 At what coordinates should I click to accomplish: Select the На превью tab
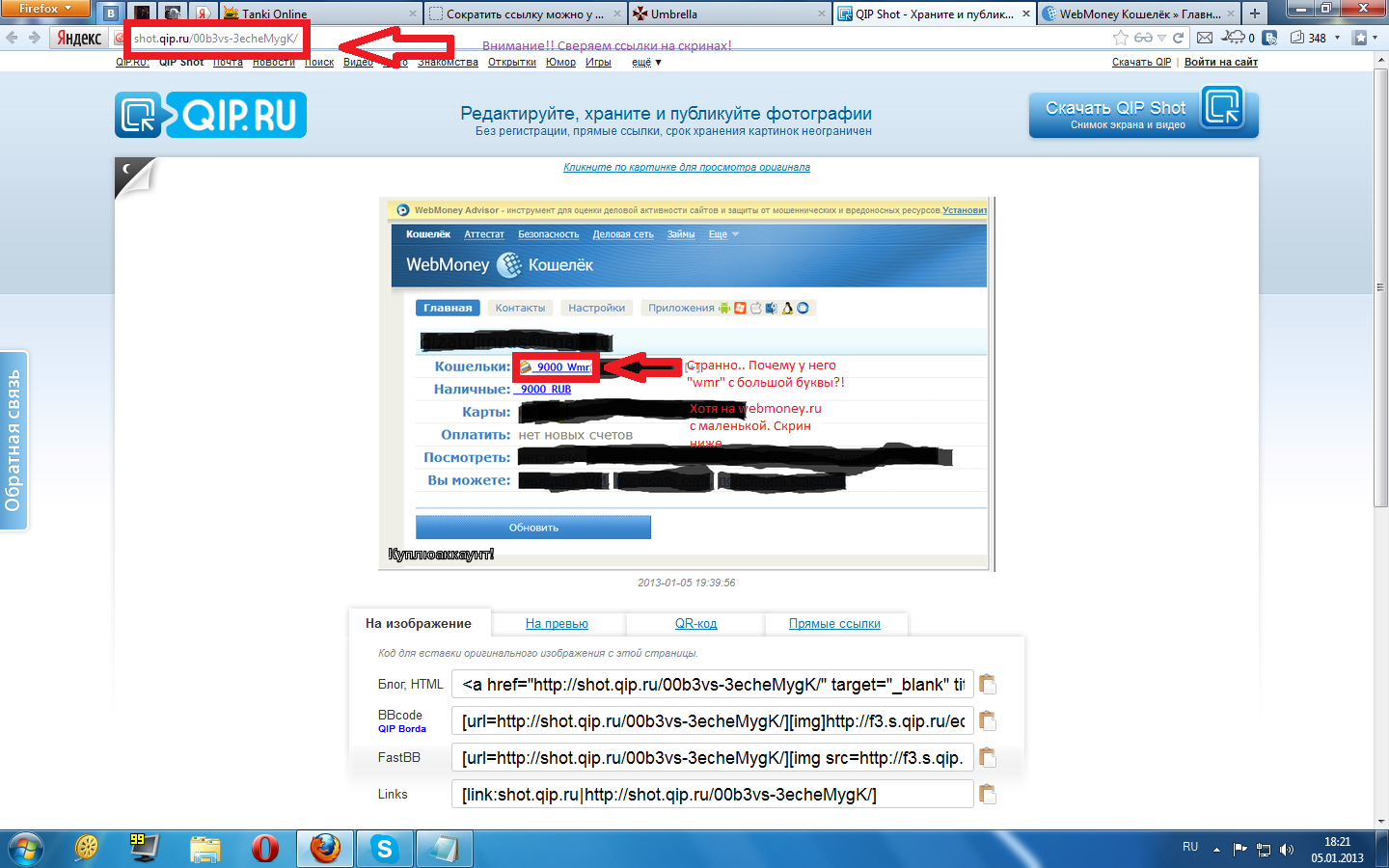point(557,624)
